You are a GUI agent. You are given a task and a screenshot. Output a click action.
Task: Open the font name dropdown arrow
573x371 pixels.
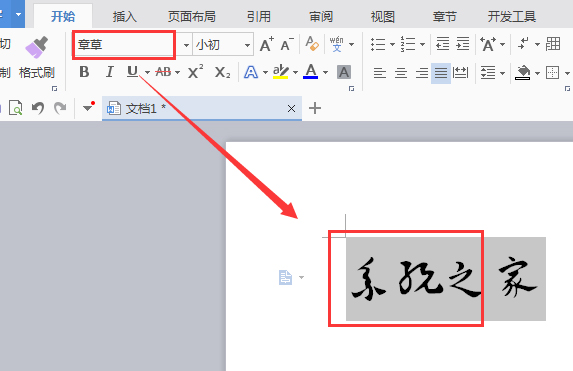point(186,45)
